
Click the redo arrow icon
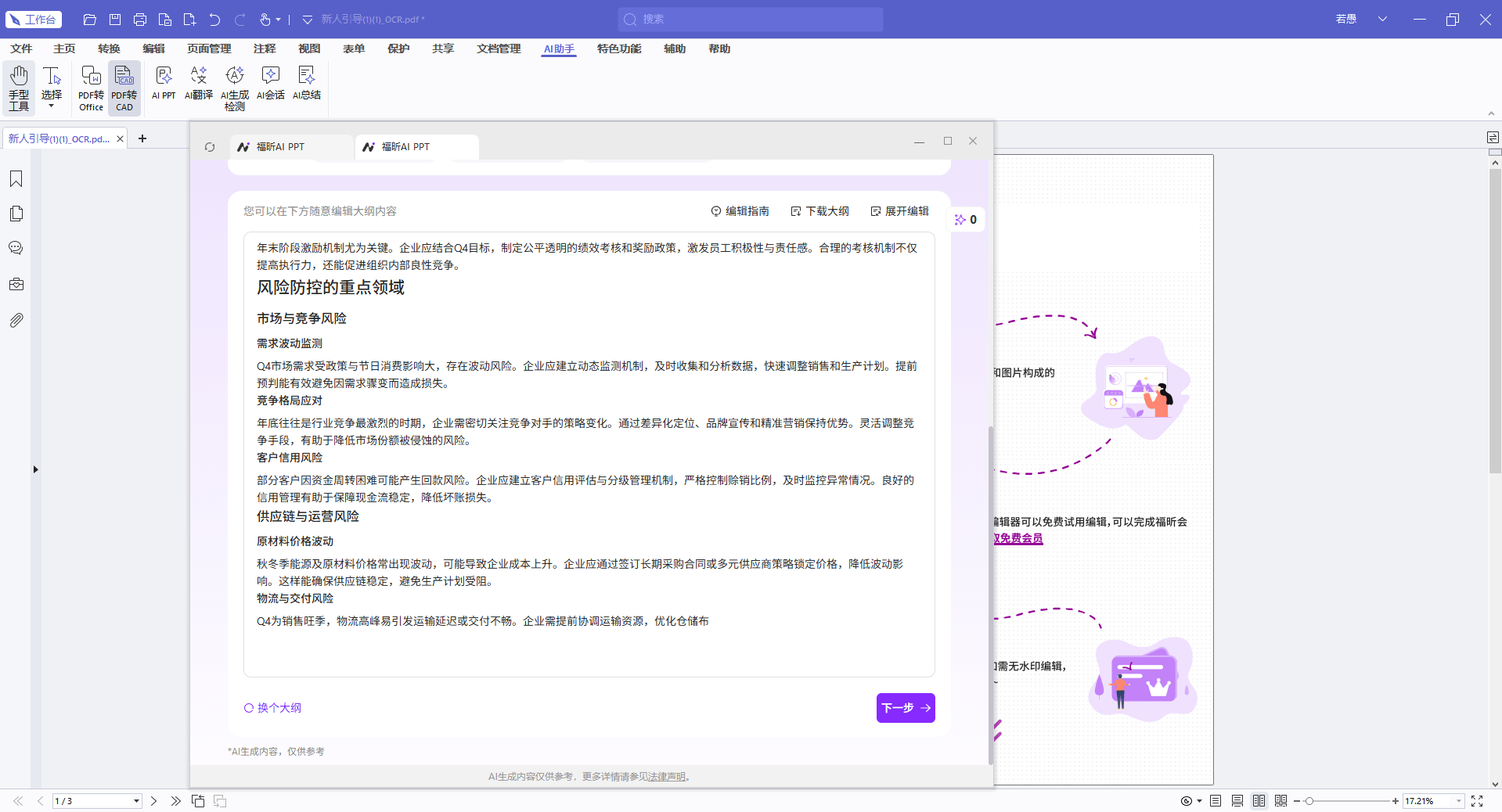coord(240,20)
